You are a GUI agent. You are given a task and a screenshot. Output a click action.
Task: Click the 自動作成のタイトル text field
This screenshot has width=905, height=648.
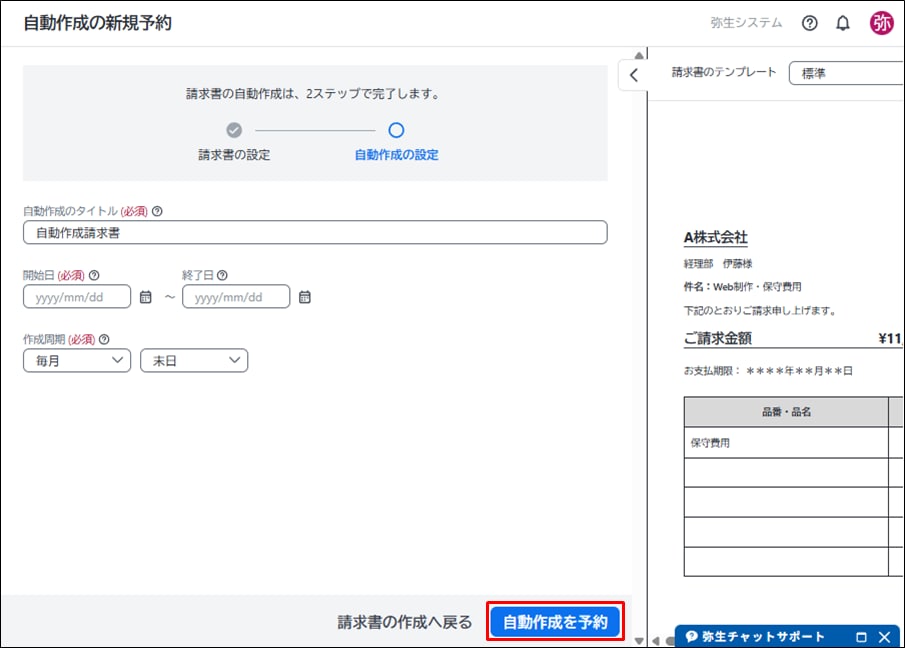point(315,232)
